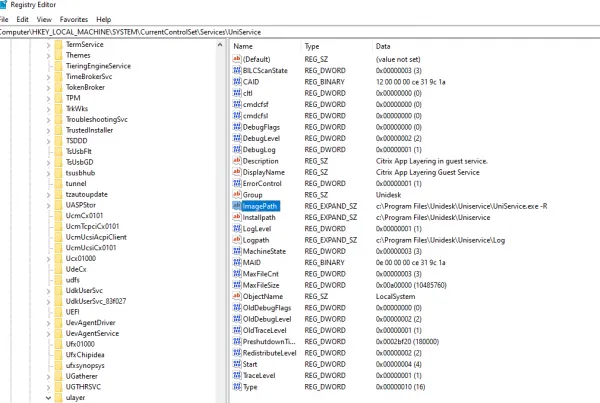
Task: Select the UGatherer tree key
Action: [x=82, y=376]
